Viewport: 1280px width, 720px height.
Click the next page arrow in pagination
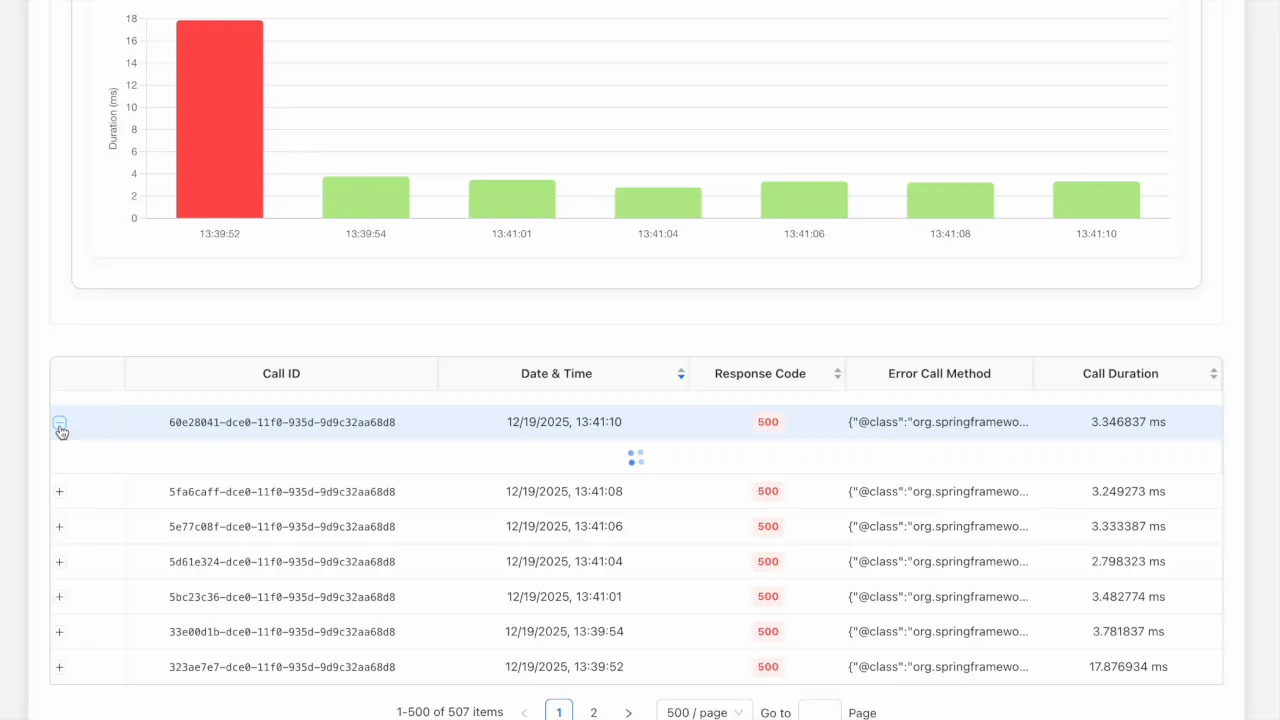click(x=628, y=712)
